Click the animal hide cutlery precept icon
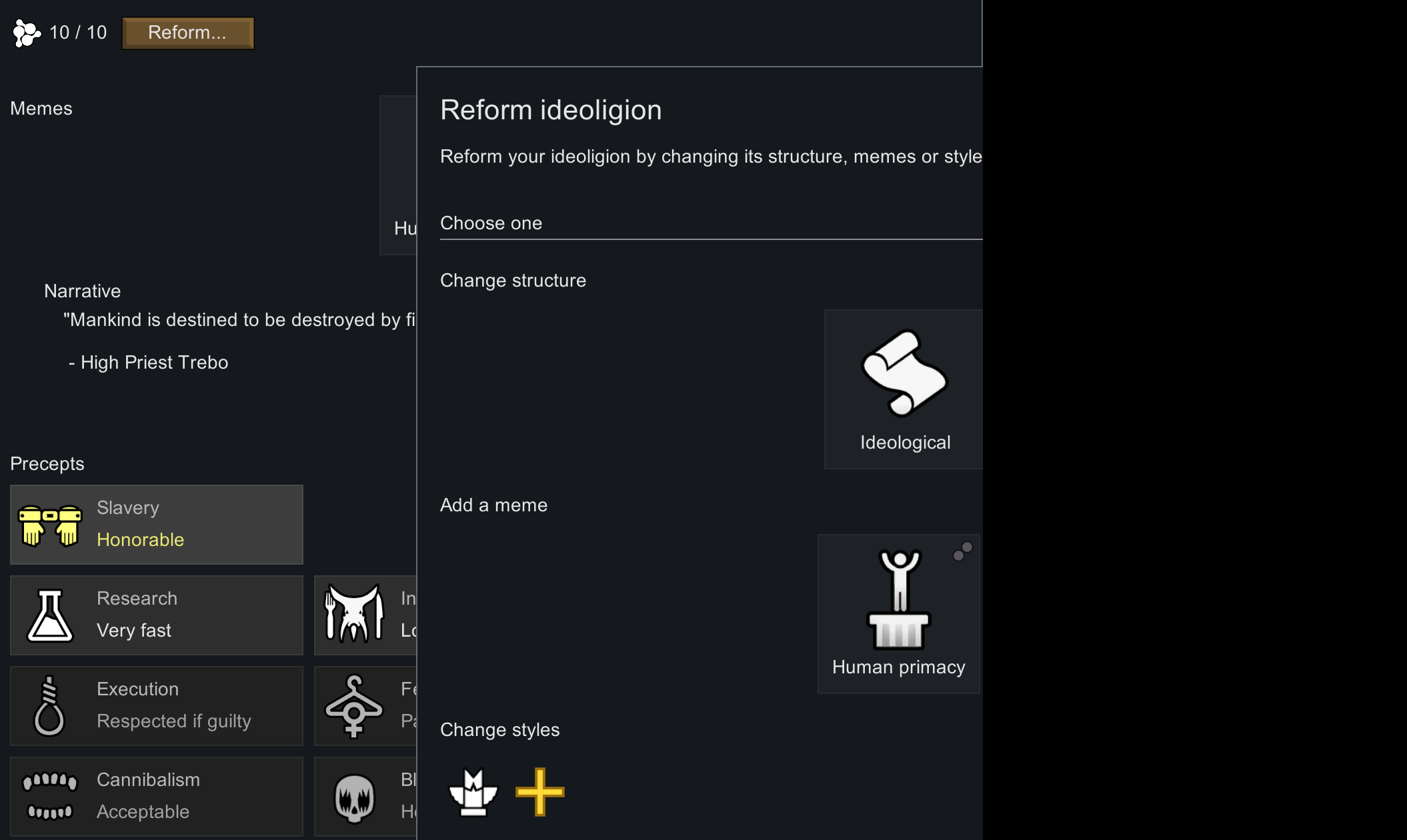 [x=354, y=614]
